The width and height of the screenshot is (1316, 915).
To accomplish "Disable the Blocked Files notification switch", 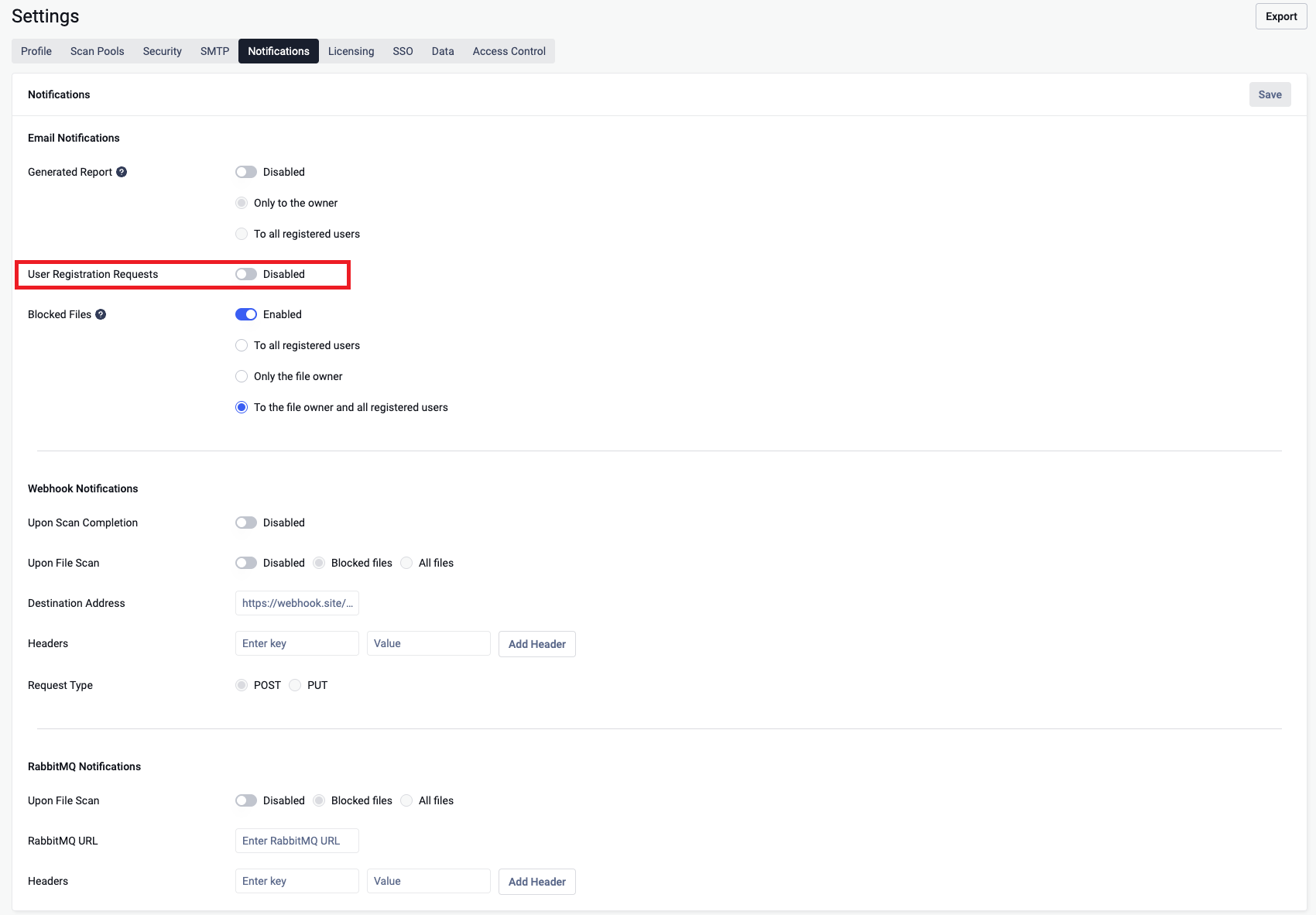I will click(x=246, y=314).
